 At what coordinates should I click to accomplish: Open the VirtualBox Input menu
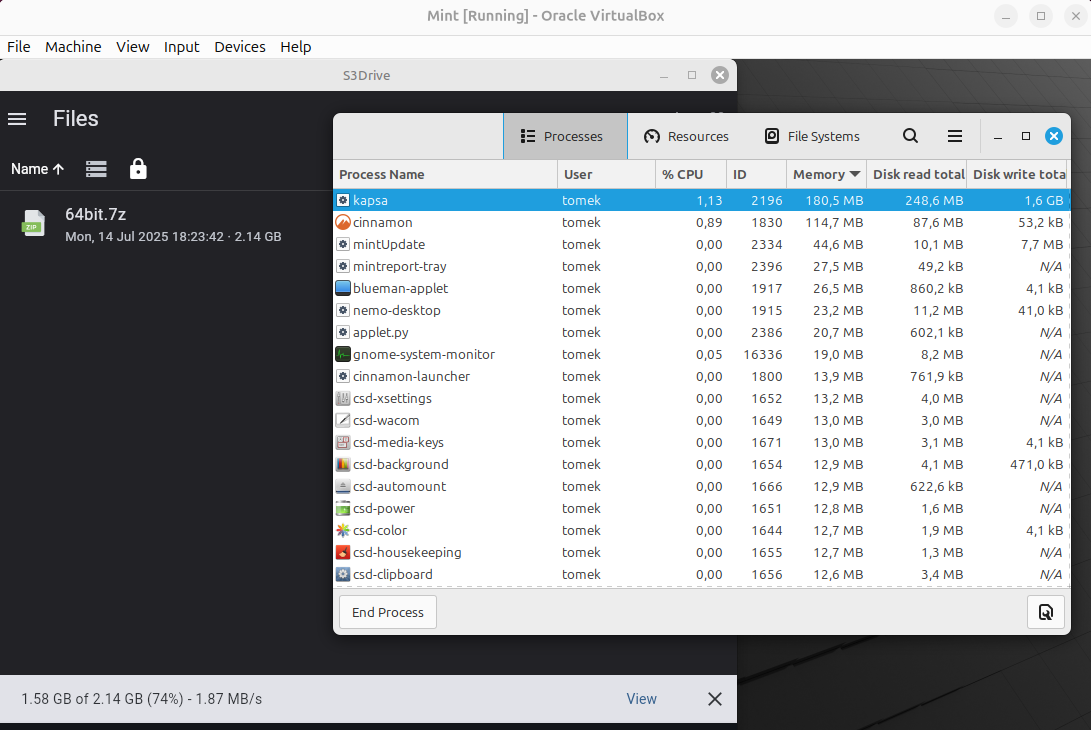tap(182, 47)
